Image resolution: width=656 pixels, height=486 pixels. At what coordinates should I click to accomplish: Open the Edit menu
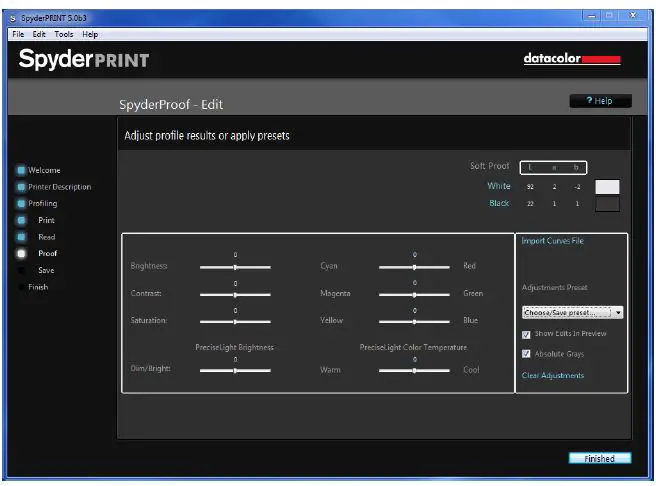point(39,34)
